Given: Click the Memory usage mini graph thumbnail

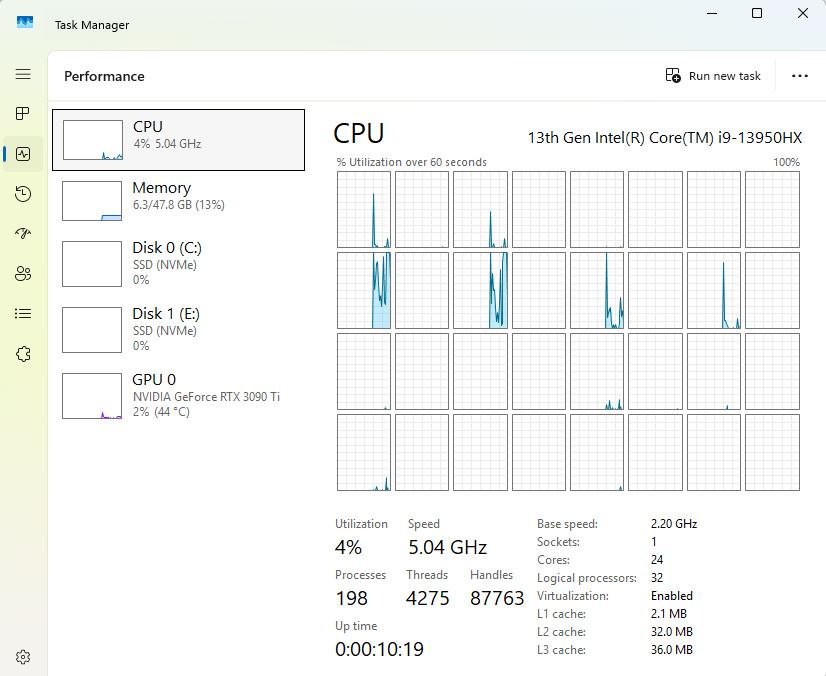Looking at the screenshot, I should (x=92, y=201).
